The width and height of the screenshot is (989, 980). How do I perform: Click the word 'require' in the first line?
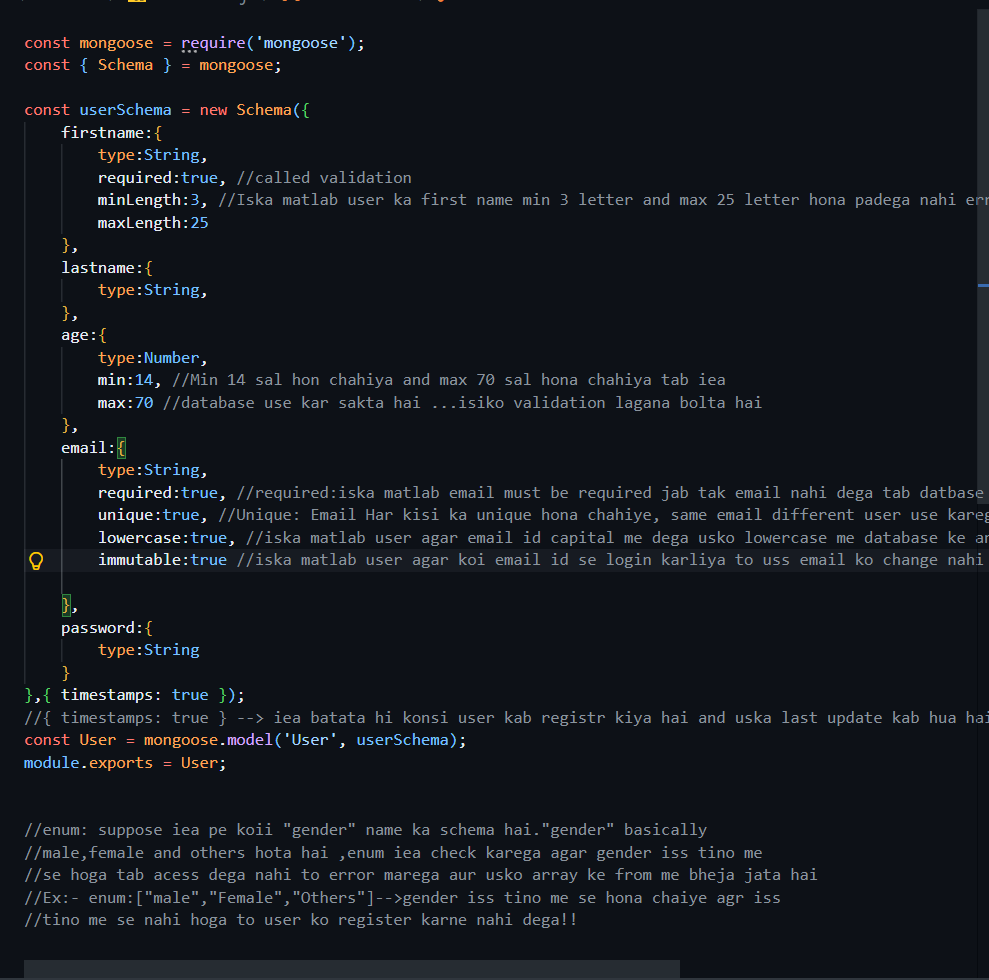(x=213, y=43)
